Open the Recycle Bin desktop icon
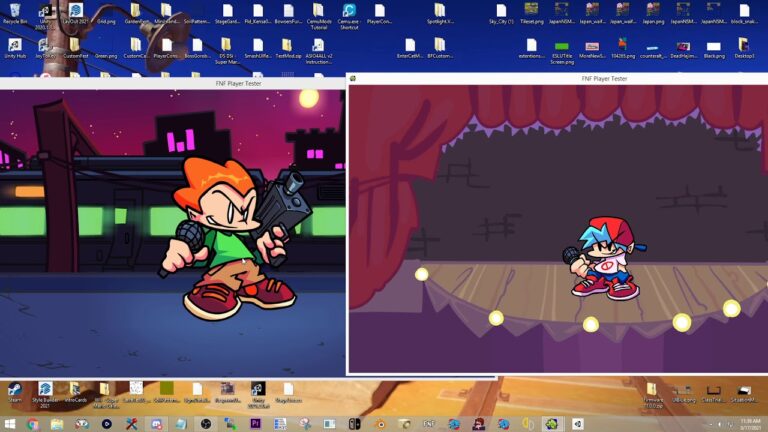The image size is (768, 432). [x=15, y=11]
